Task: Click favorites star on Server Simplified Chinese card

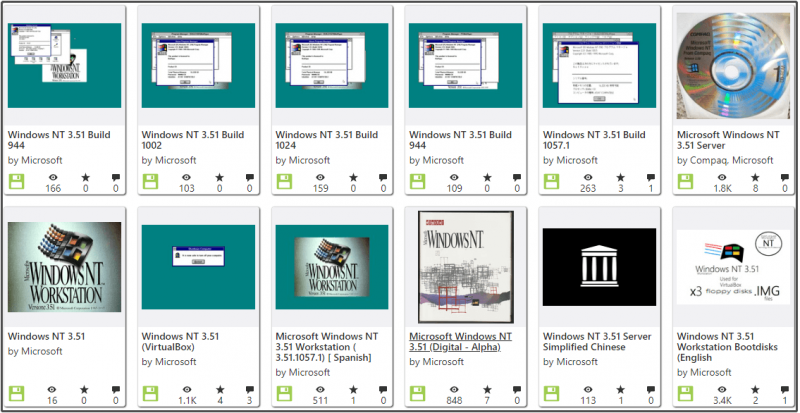Action: (620, 390)
